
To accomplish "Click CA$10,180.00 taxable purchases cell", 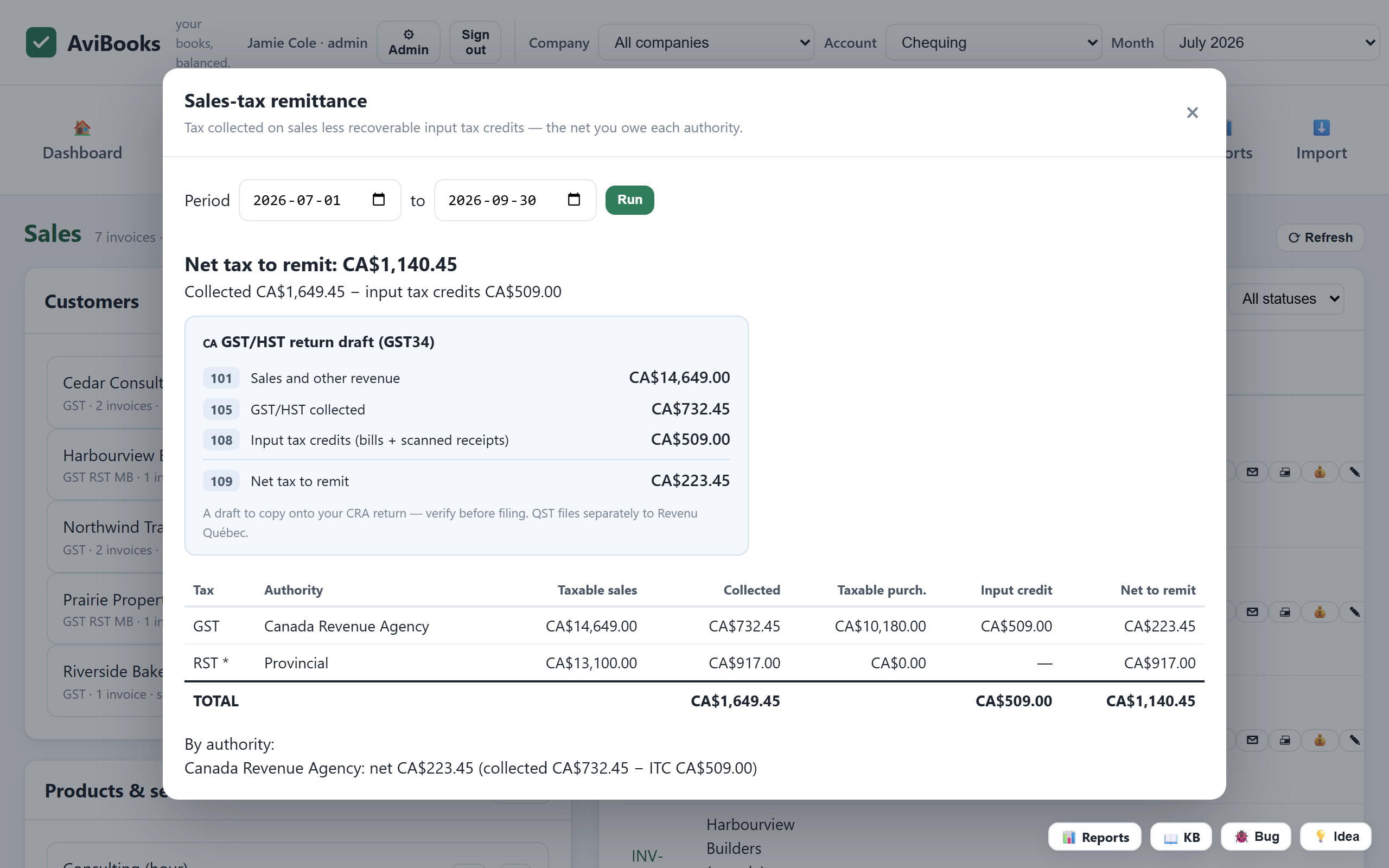I will pyautogui.click(x=881, y=626).
